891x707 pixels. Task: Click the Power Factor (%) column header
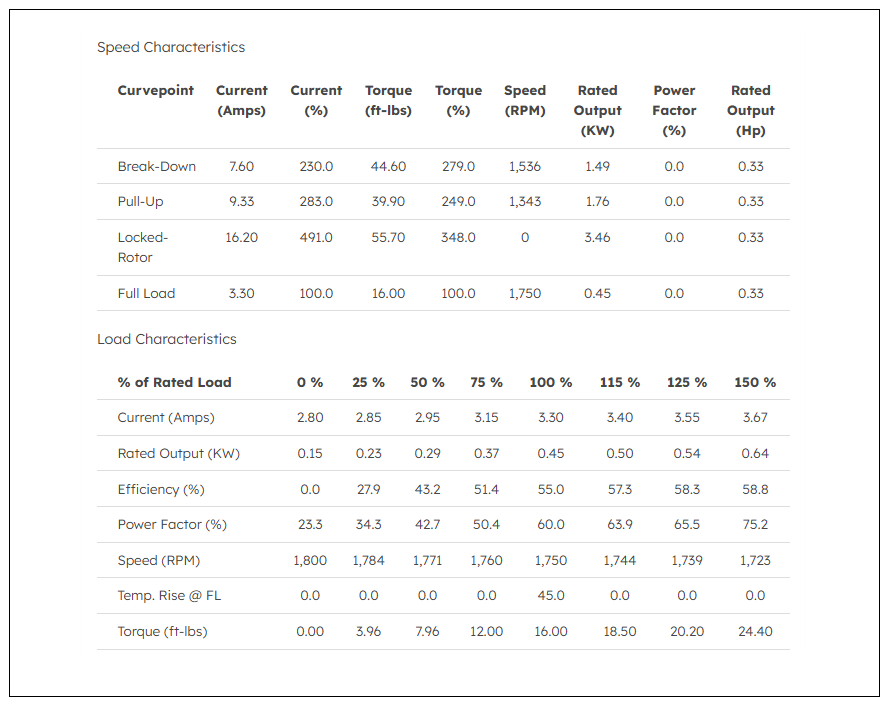[x=674, y=110]
